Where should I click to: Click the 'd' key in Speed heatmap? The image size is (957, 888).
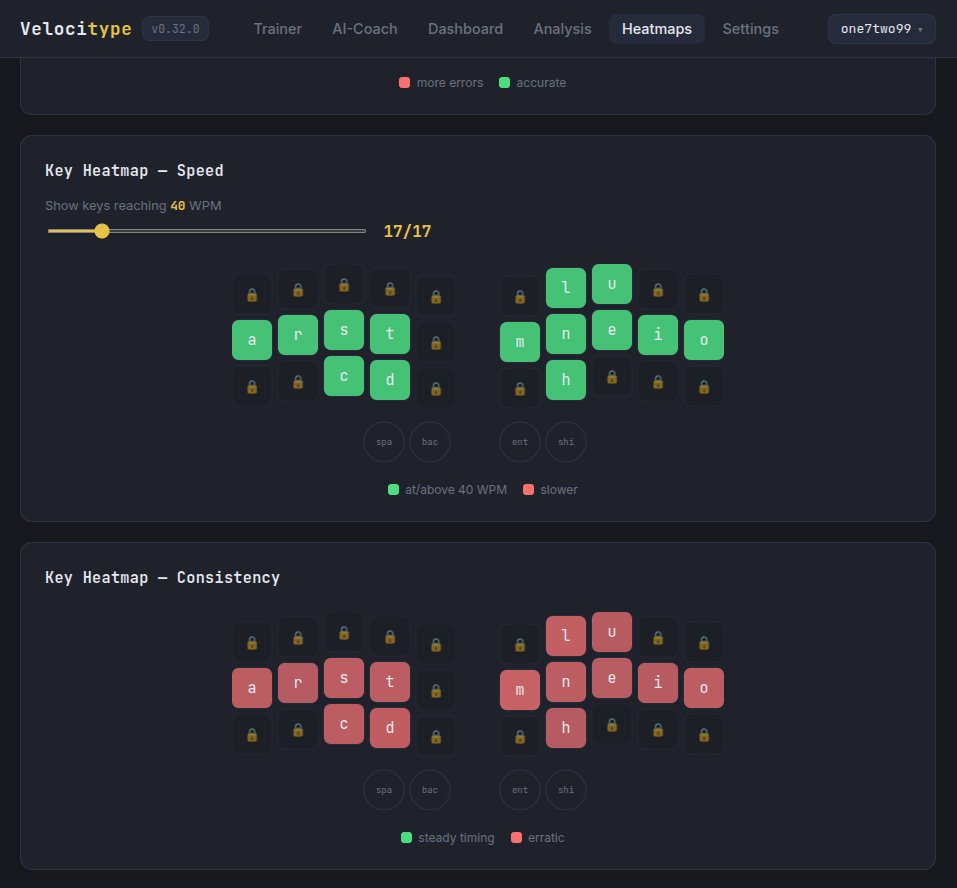point(390,380)
